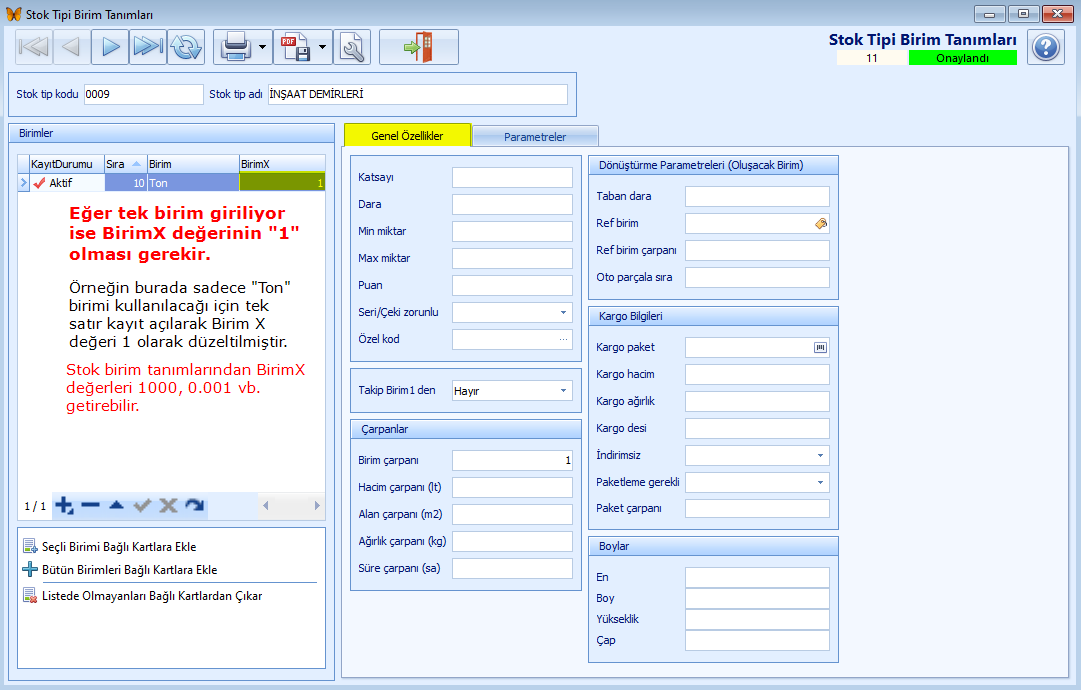Click the Kargo desi field
This screenshot has width=1081, height=690.
[x=757, y=428]
